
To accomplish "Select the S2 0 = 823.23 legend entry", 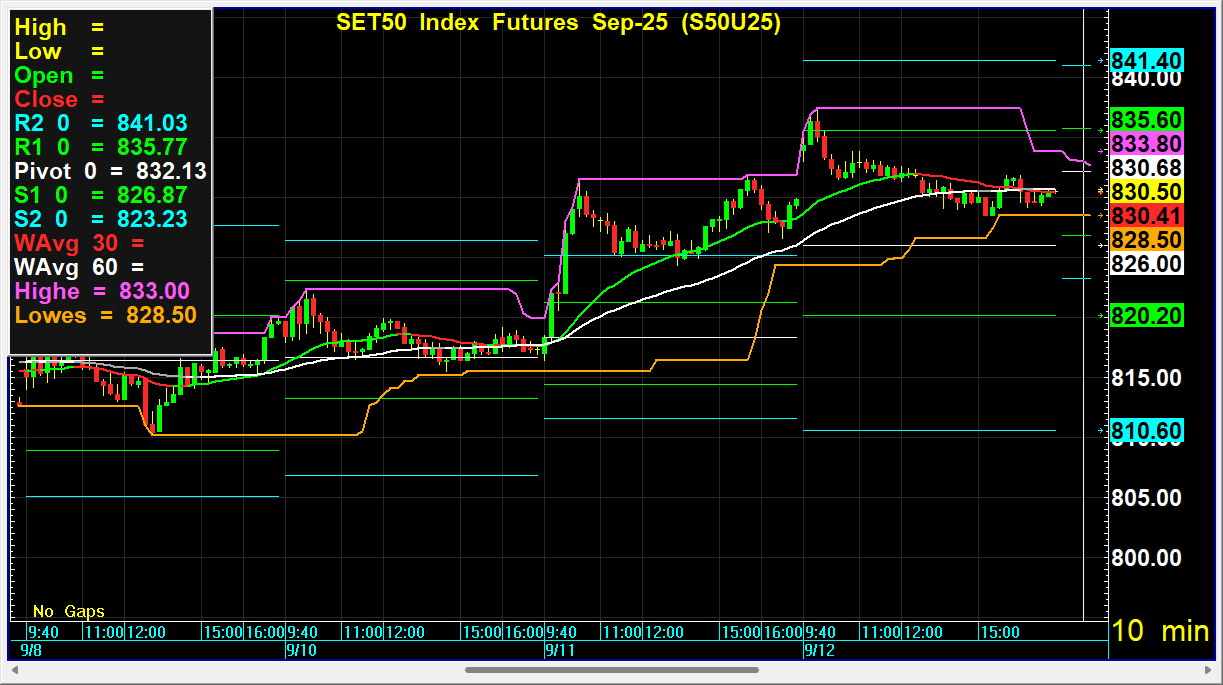I will coord(101,219).
